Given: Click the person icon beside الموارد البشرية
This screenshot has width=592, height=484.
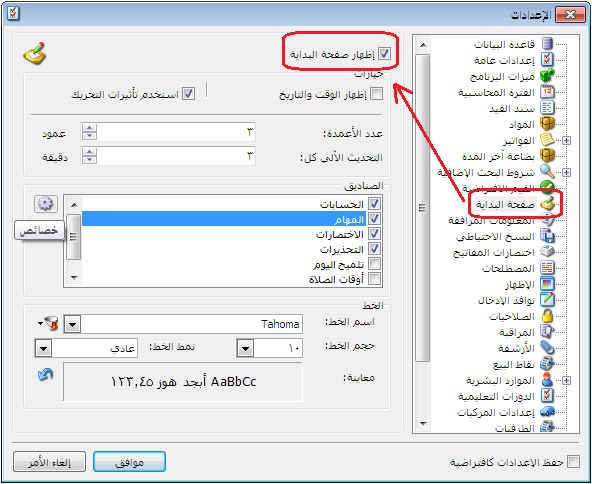Looking at the screenshot, I should pyautogui.click(x=547, y=380).
